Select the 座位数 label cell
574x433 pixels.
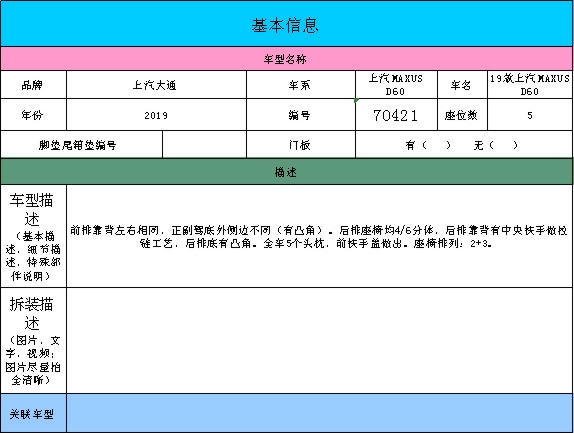click(462, 115)
